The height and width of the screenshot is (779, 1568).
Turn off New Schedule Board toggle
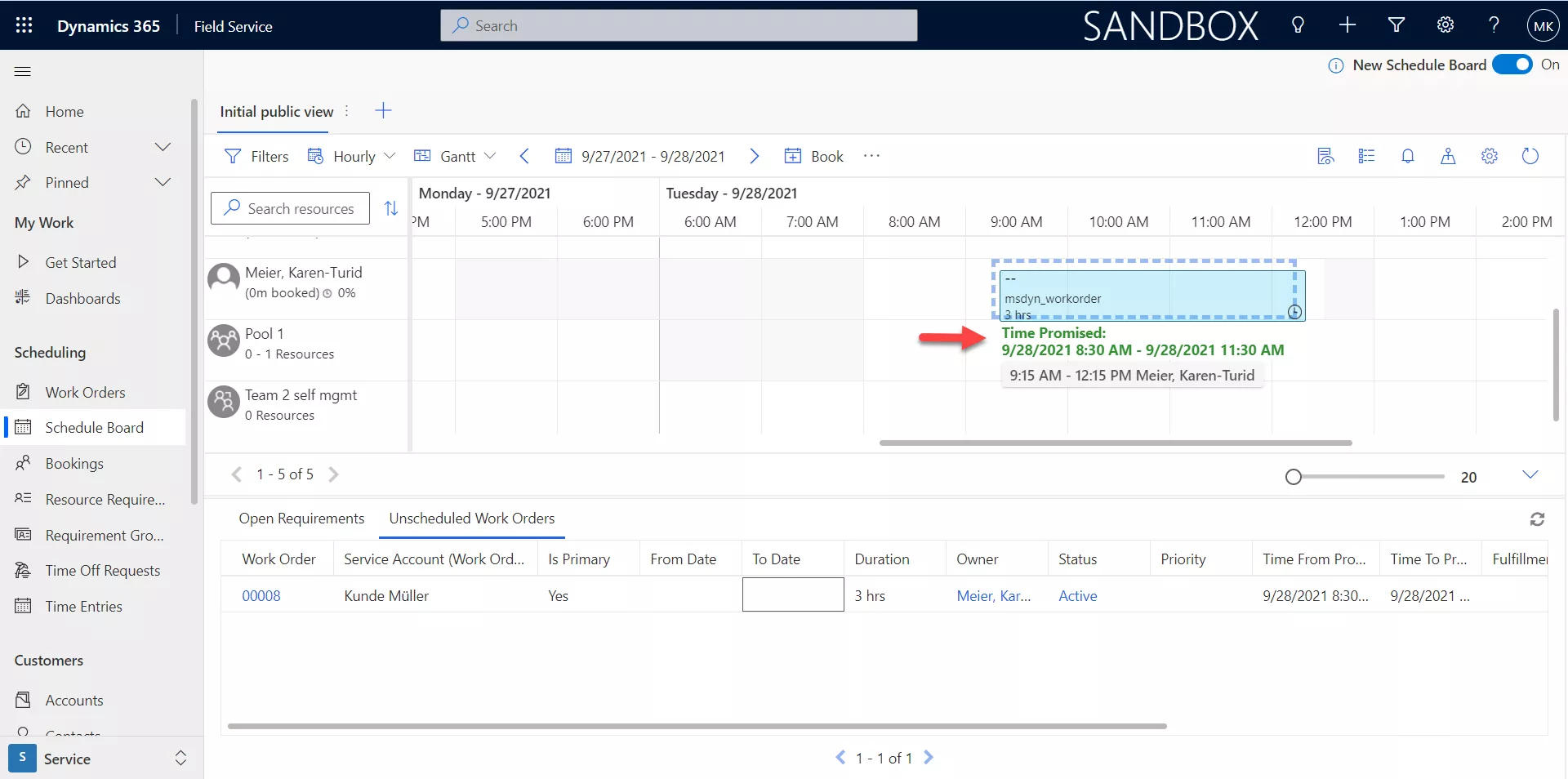(x=1512, y=65)
